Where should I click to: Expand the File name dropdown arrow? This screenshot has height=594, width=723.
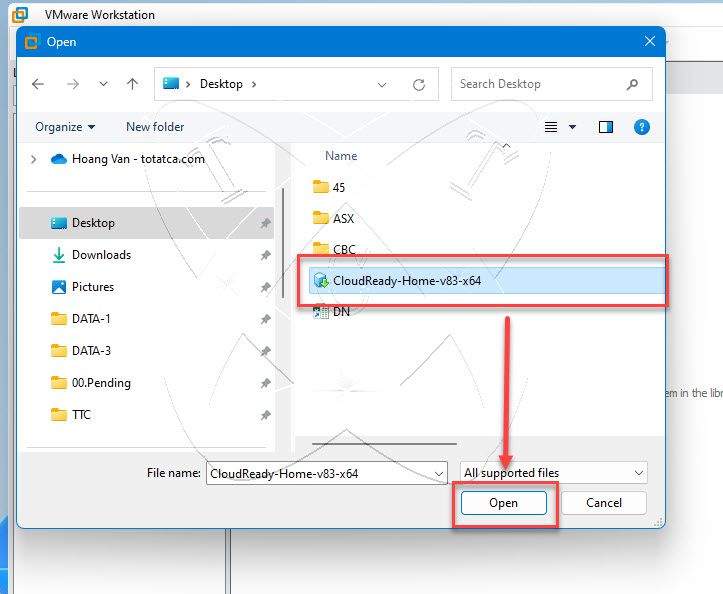[439, 474]
